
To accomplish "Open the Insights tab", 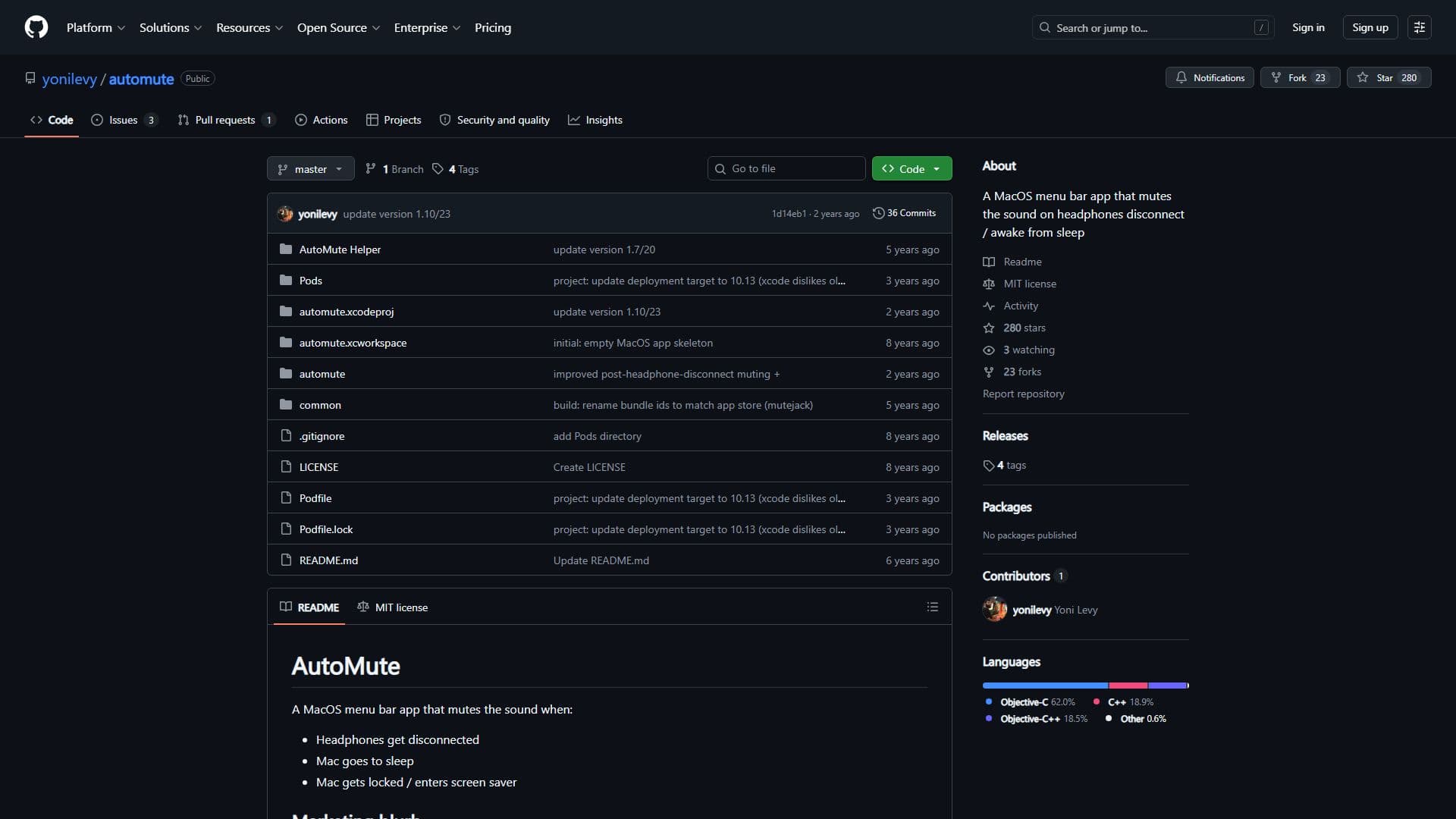I will 595,120.
